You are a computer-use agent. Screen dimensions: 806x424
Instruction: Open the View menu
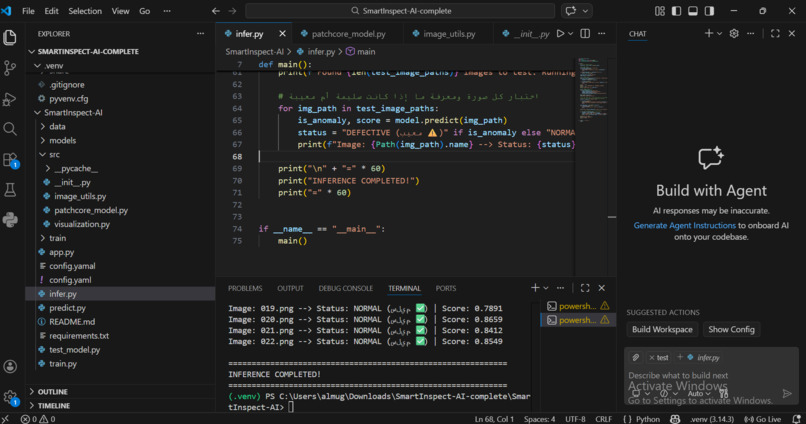coord(120,11)
